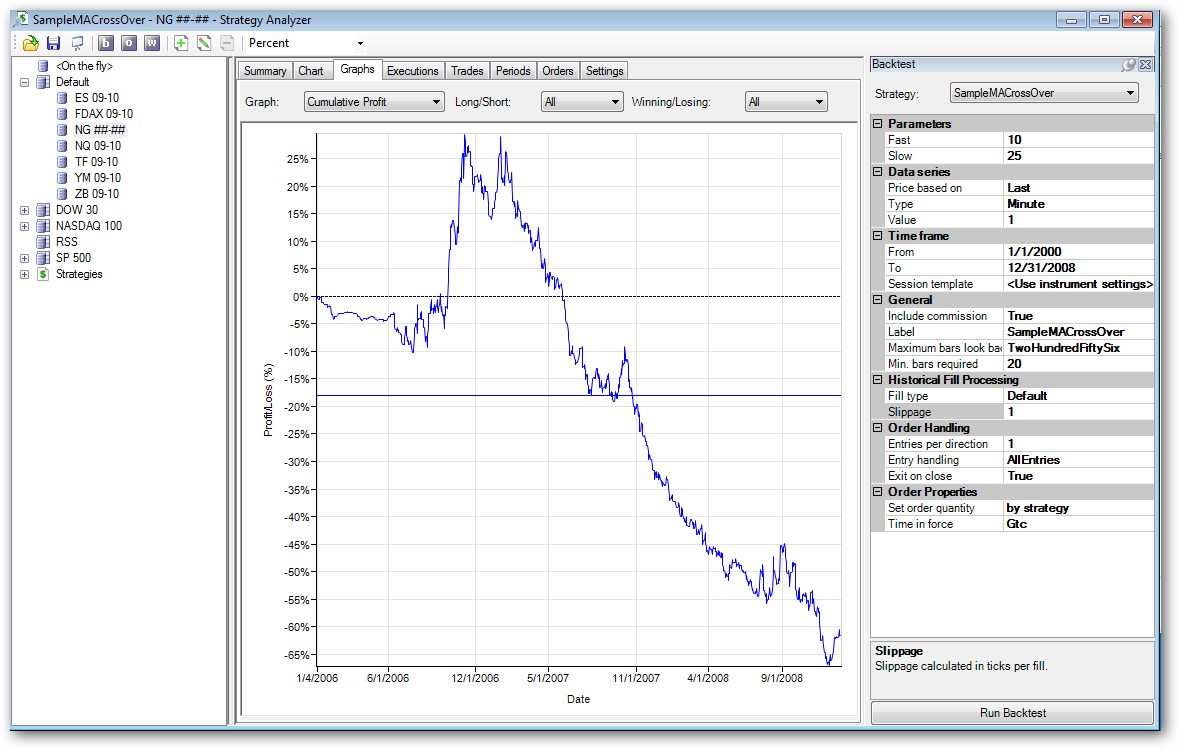Click the 'o' optimize toolbar button
Viewport: 1179px width, 749px height.
129,43
